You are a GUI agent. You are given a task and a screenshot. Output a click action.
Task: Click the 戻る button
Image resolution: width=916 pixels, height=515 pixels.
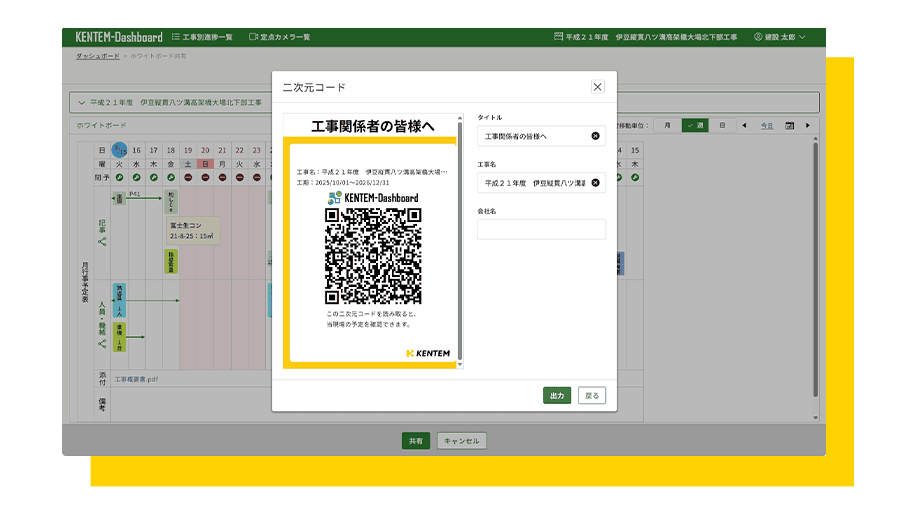[x=592, y=395]
